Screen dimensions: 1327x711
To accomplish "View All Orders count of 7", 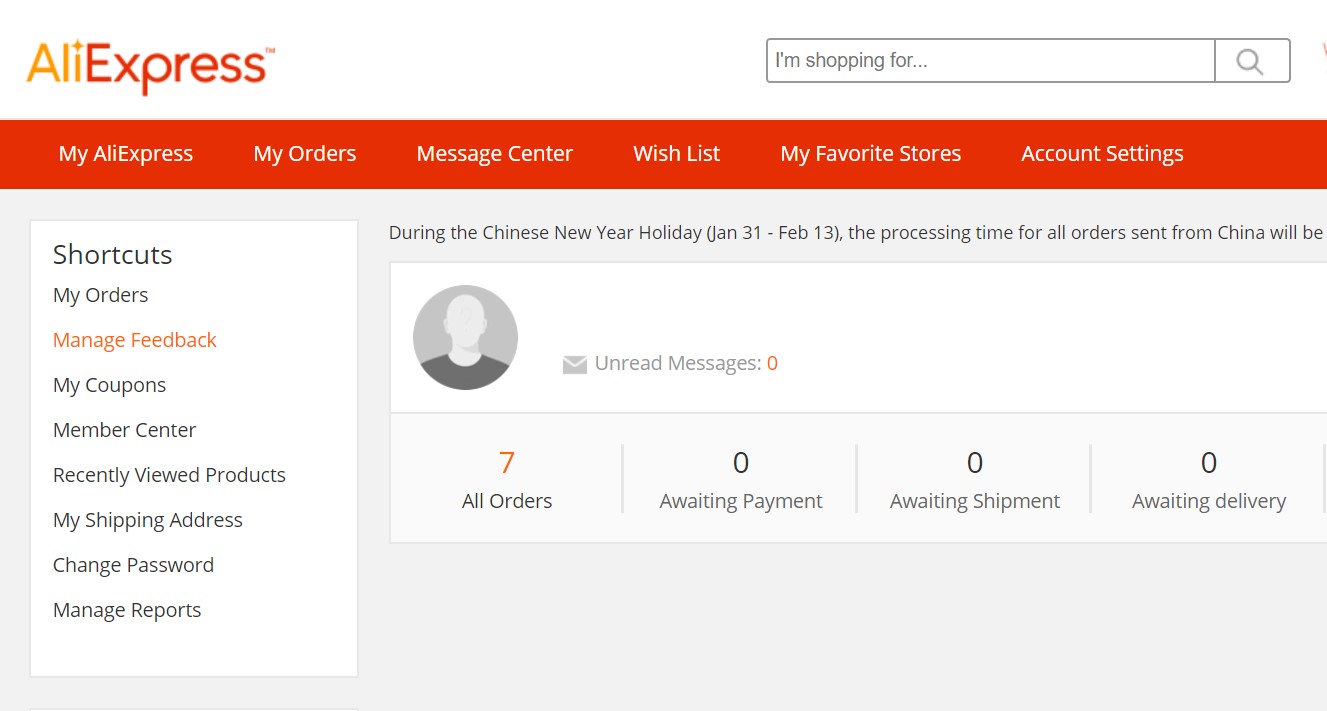I will [x=507, y=479].
